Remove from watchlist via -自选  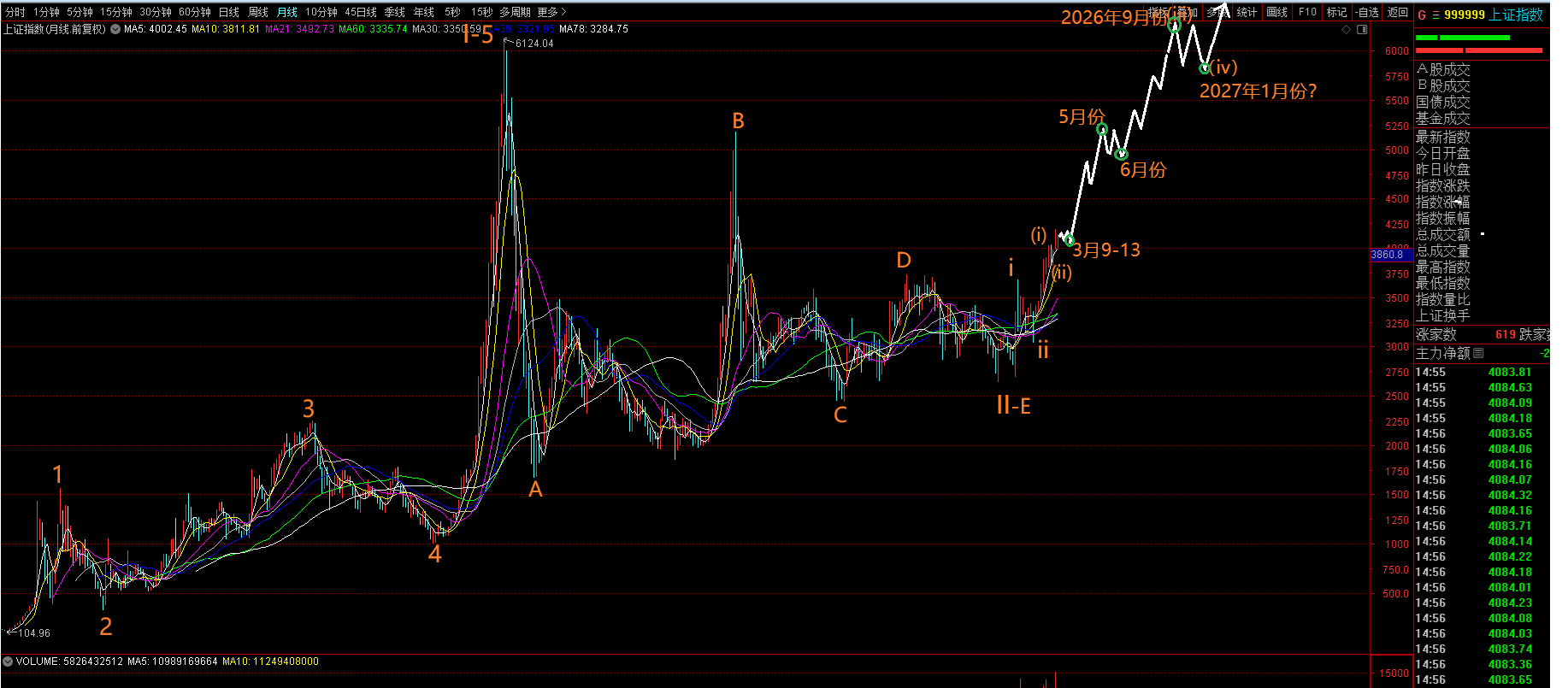[1367, 12]
